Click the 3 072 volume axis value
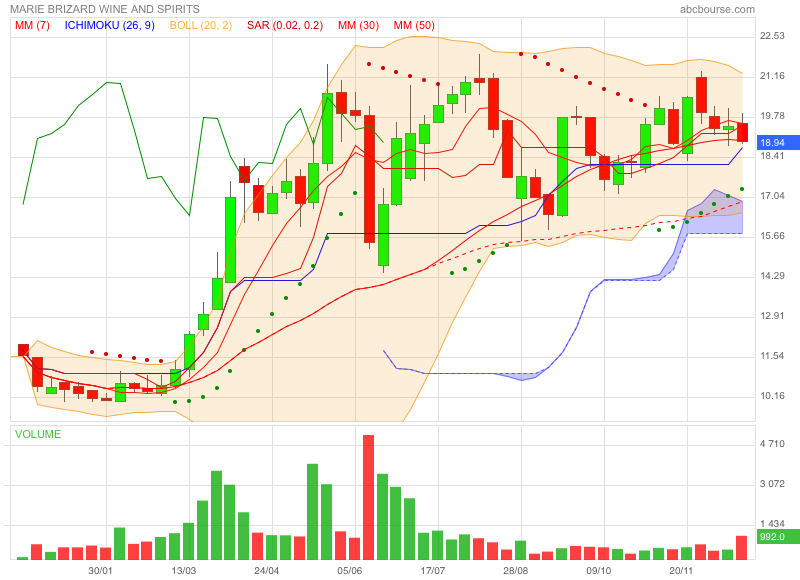 [x=772, y=484]
